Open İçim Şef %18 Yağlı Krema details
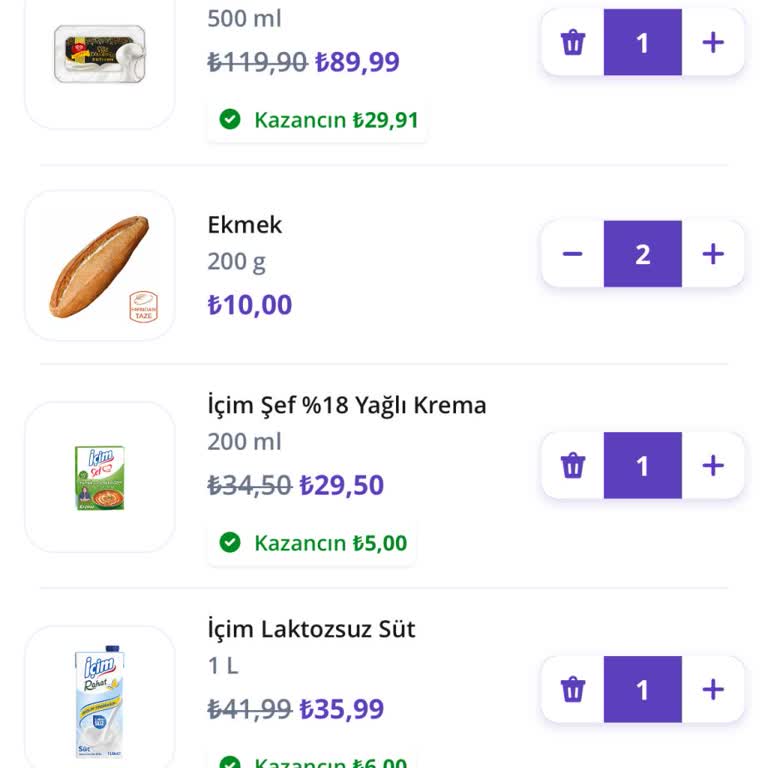 click(347, 406)
